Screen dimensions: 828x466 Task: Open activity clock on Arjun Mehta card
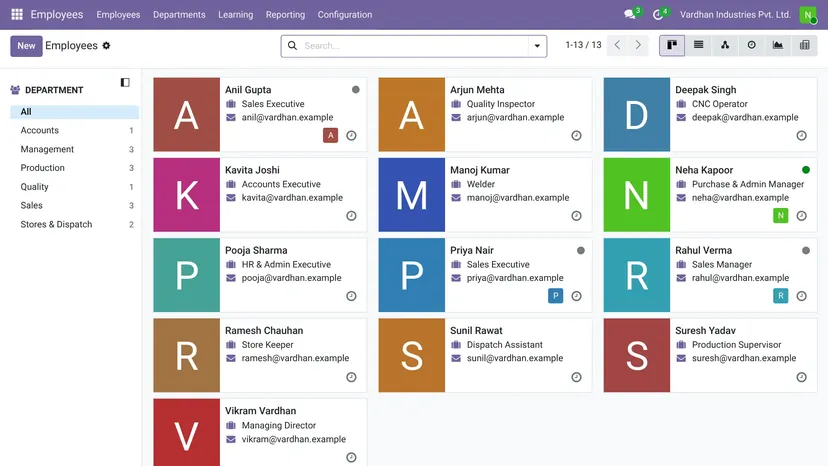[576, 136]
